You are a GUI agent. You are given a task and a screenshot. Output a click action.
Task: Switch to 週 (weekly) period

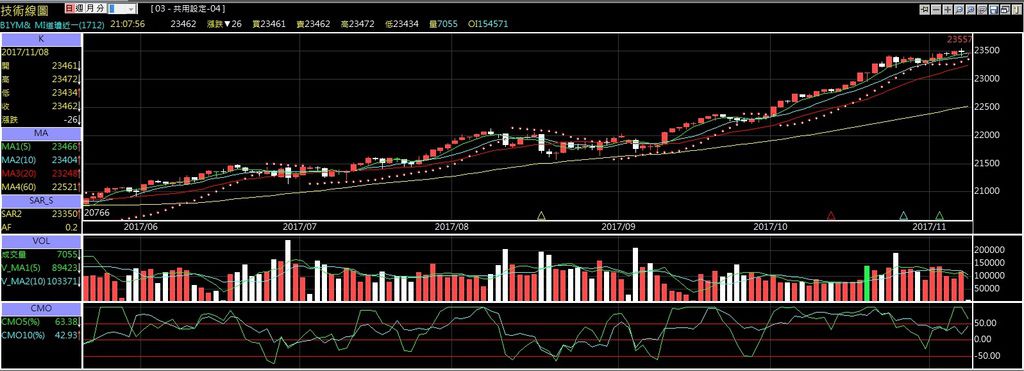[x=79, y=9]
